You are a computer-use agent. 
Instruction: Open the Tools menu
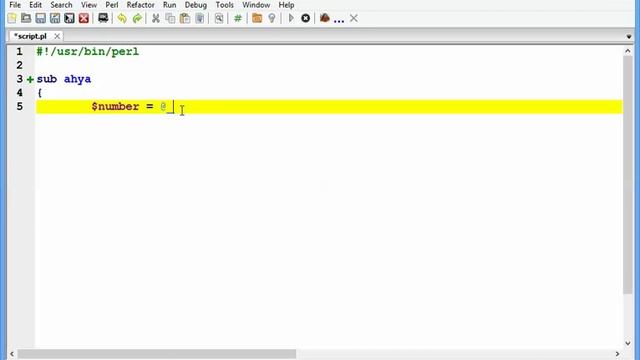[224, 5]
